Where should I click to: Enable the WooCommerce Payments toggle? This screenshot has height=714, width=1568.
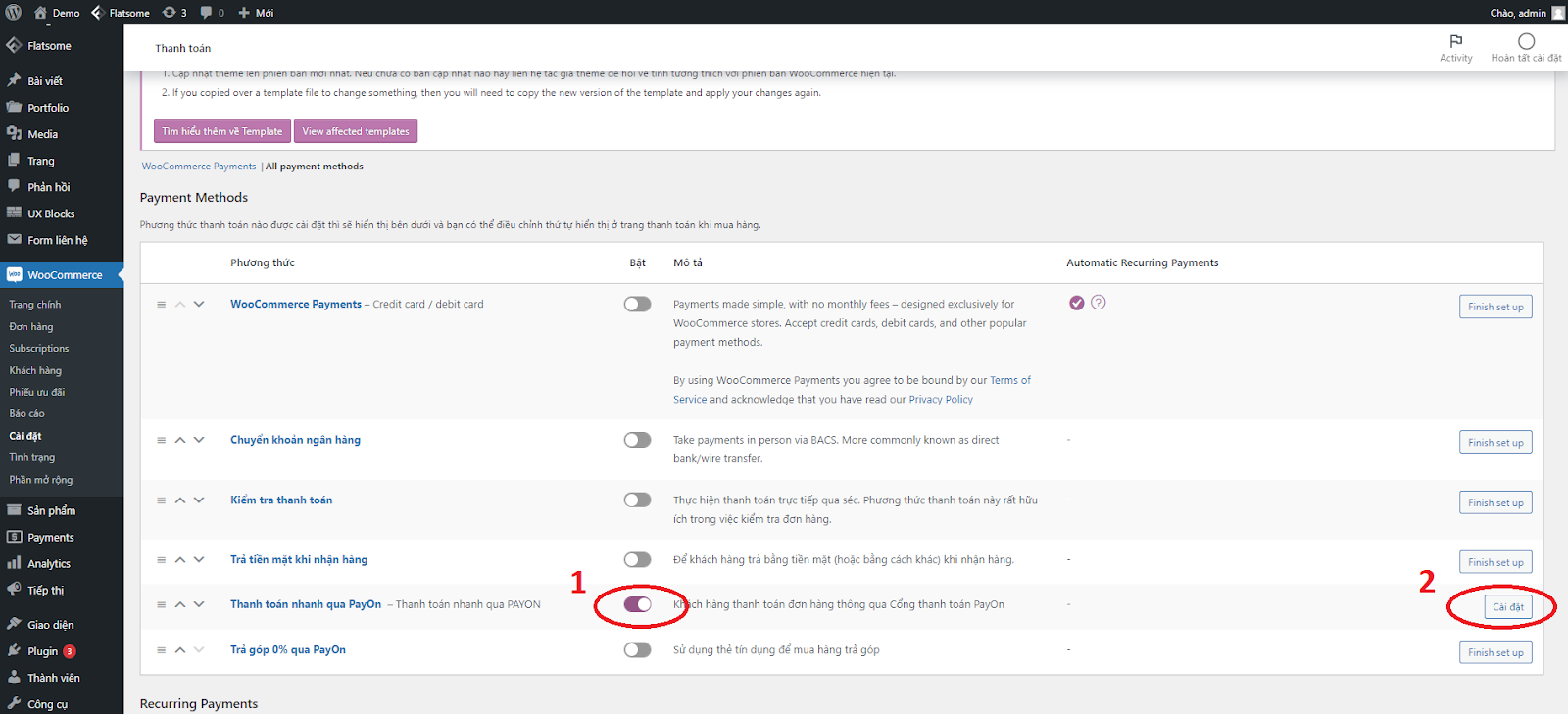637,305
